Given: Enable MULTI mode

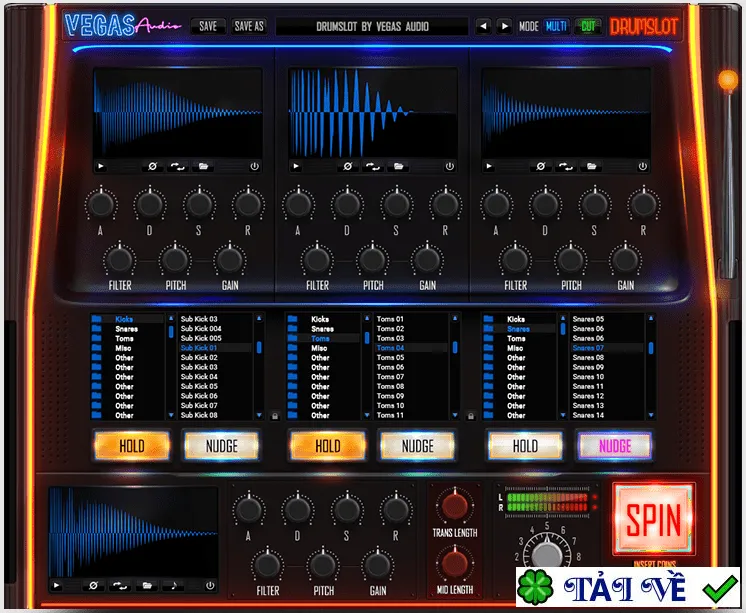Looking at the screenshot, I should point(556,26).
